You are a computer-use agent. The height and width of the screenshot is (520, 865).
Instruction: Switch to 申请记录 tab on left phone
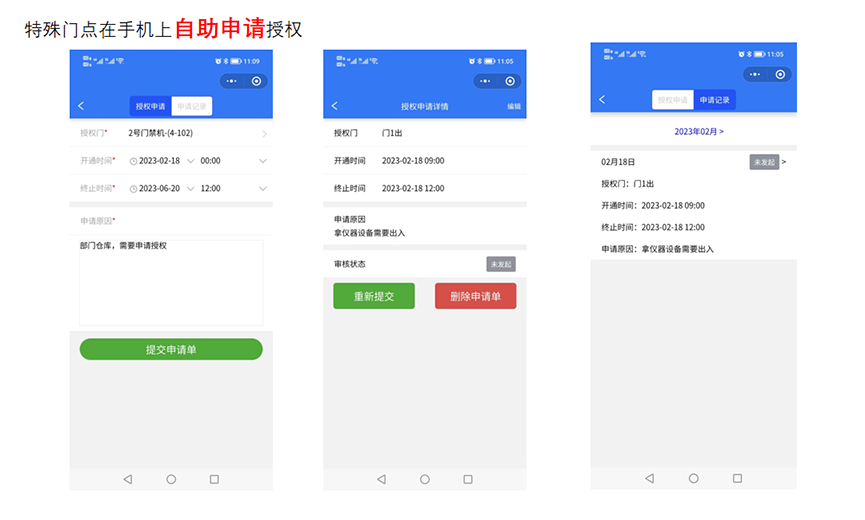(x=191, y=106)
